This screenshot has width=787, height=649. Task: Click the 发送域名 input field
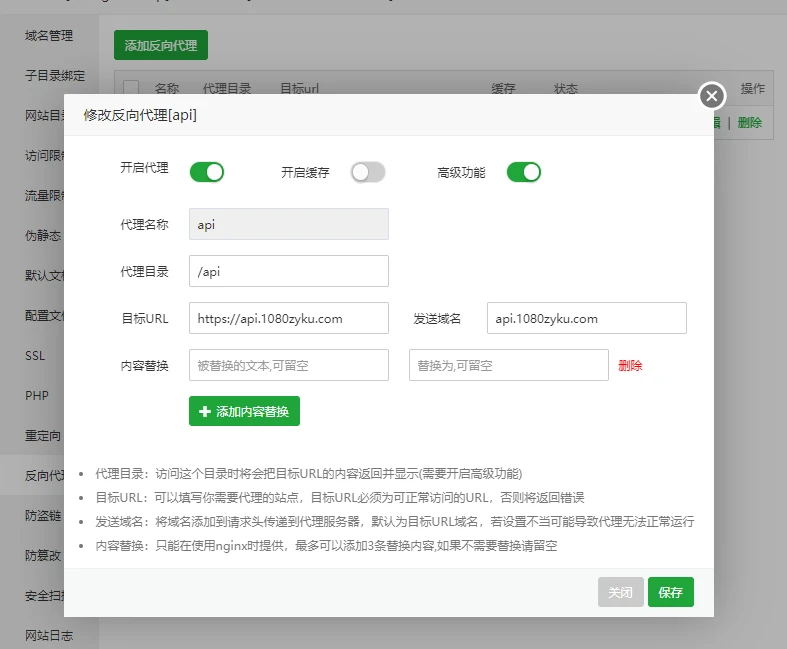(x=586, y=318)
